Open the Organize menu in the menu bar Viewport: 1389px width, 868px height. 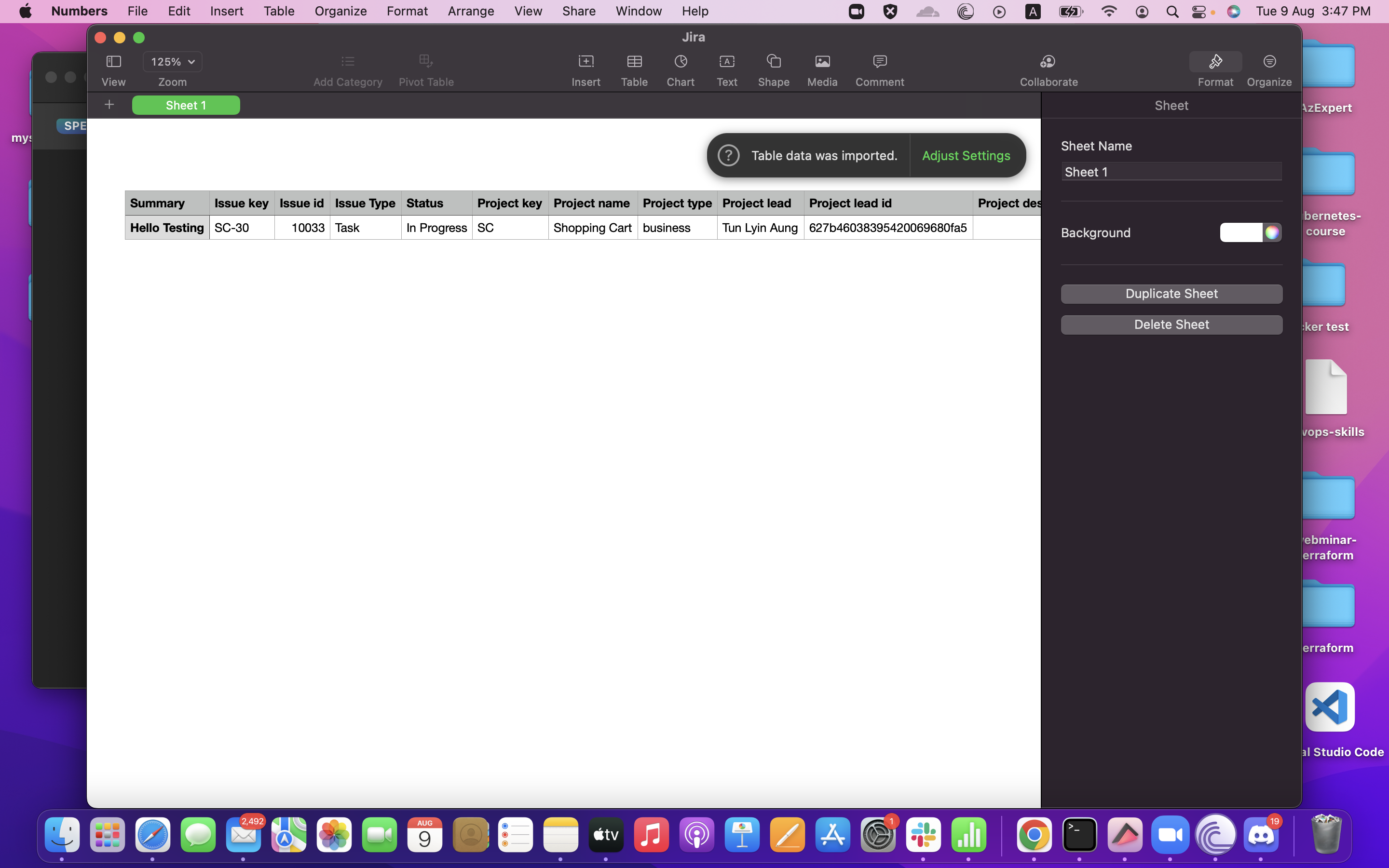[x=340, y=11]
